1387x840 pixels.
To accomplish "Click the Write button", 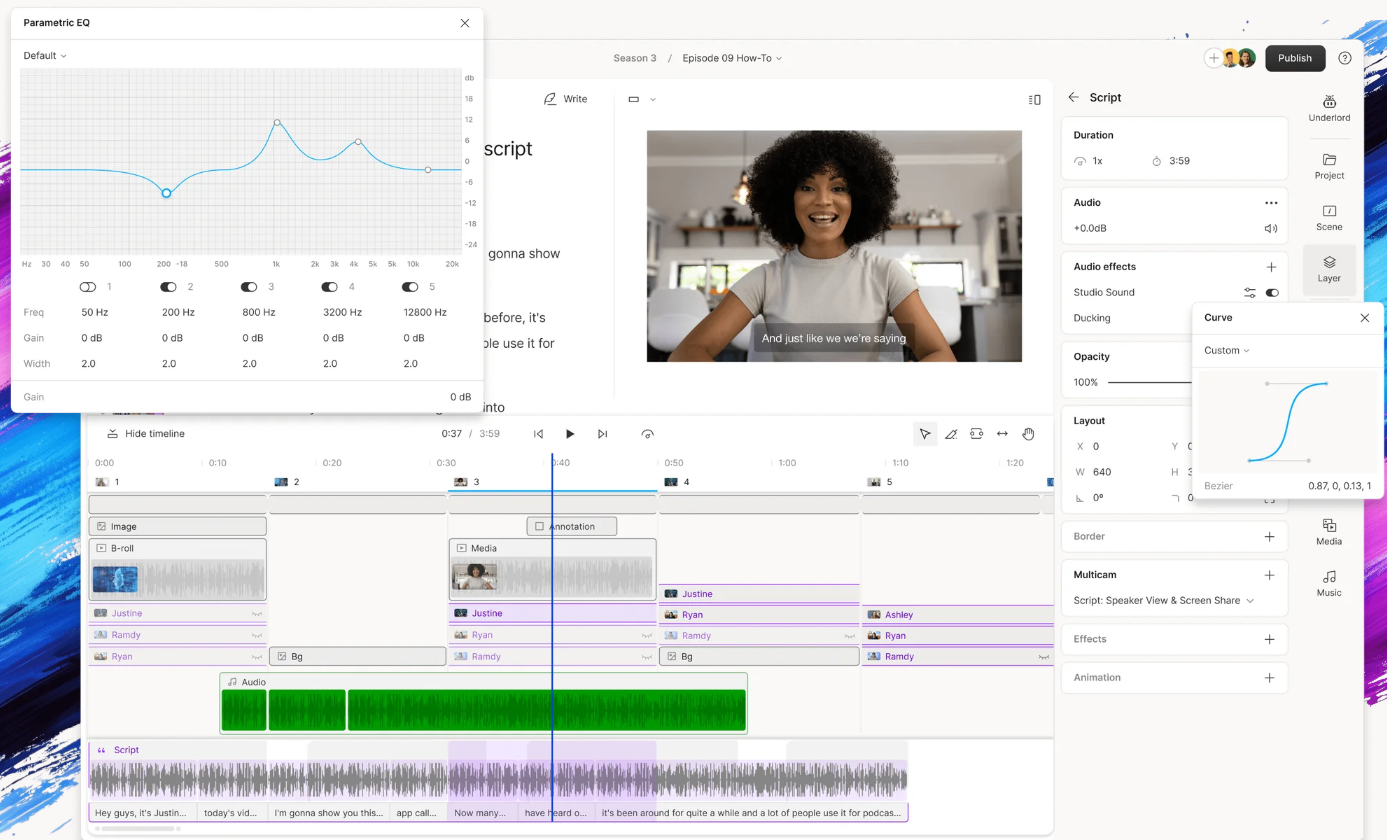I will point(565,99).
